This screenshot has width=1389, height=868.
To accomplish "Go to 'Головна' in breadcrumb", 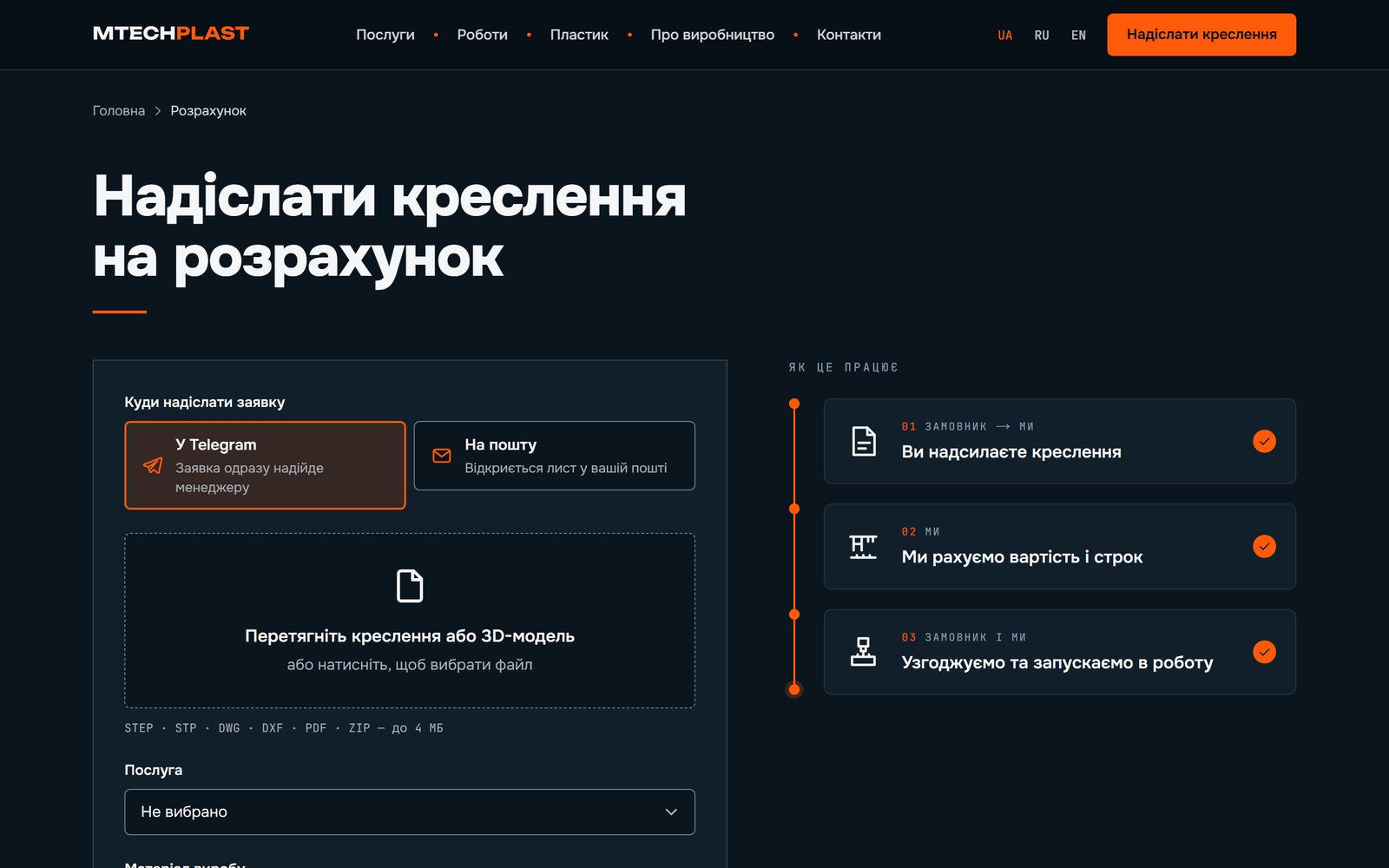I will 119,111.
